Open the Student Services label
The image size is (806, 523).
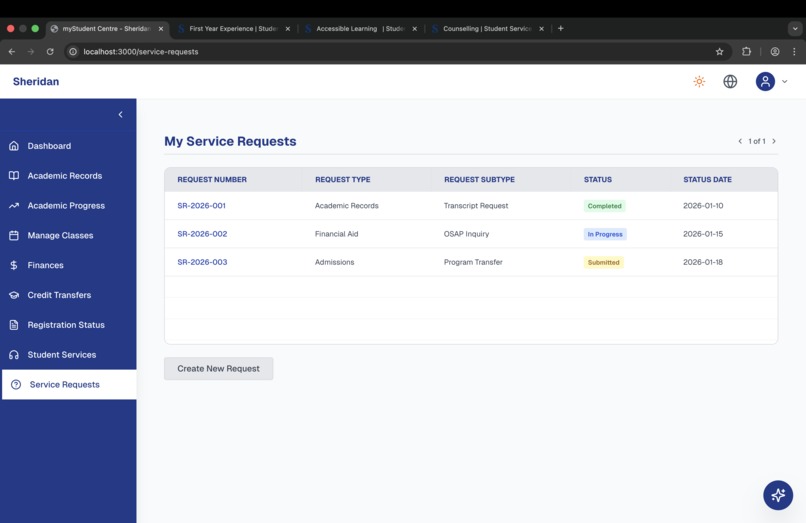click(x=62, y=355)
